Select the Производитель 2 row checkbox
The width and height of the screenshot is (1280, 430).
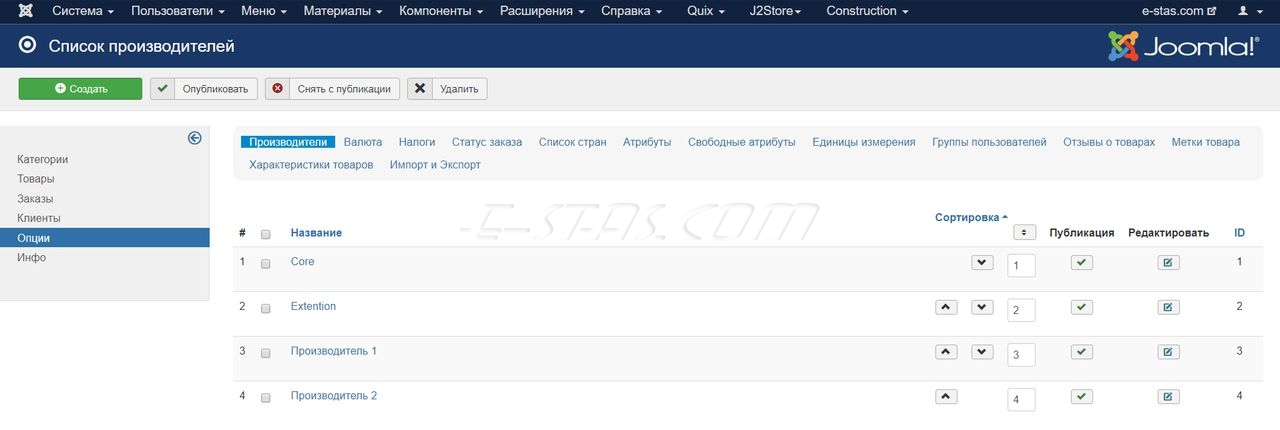point(265,398)
